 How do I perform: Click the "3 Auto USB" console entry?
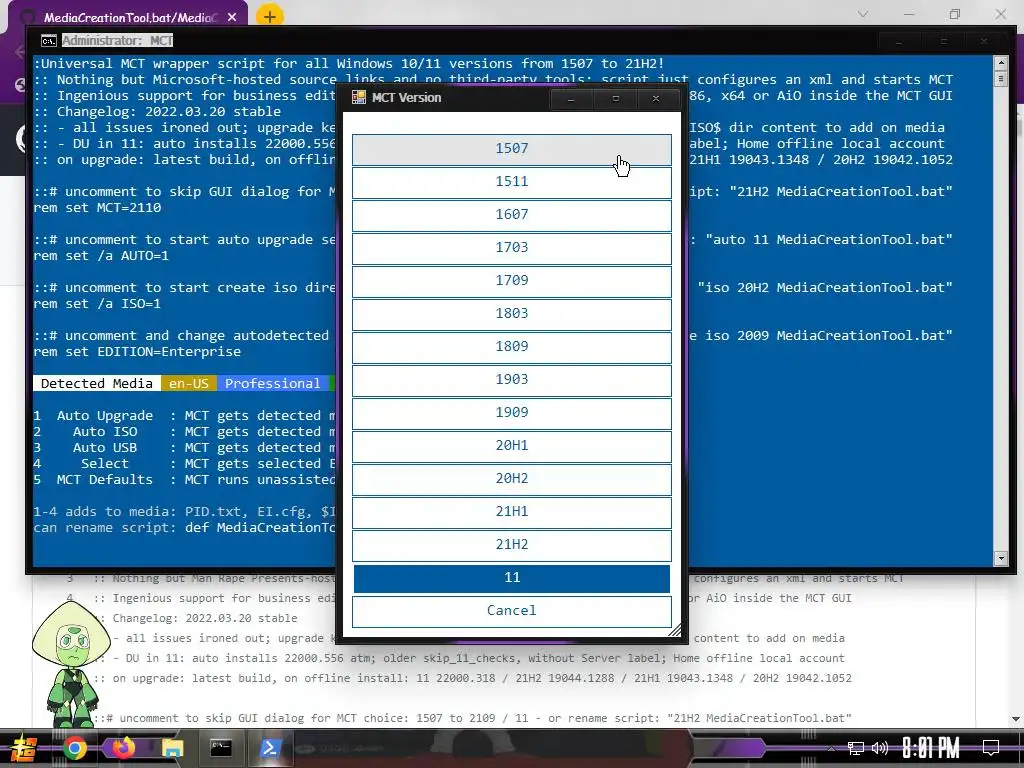pyautogui.click(x=86, y=448)
